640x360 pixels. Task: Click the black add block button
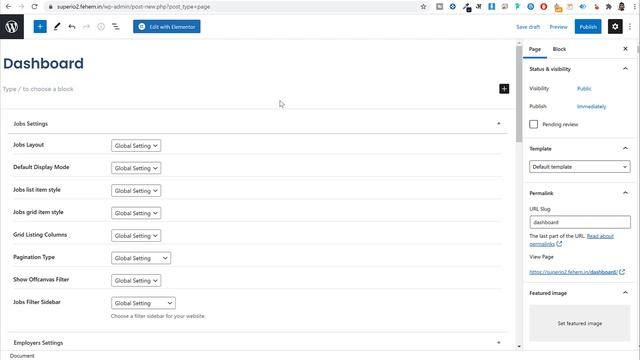[504, 89]
